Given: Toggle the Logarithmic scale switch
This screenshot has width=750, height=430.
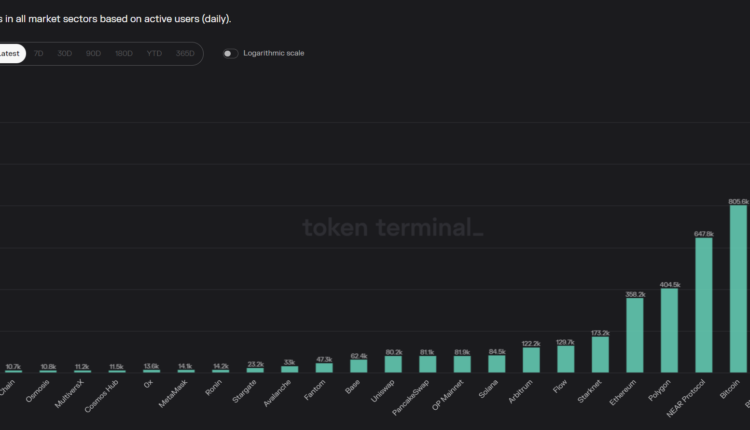Looking at the screenshot, I should click(231, 53).
